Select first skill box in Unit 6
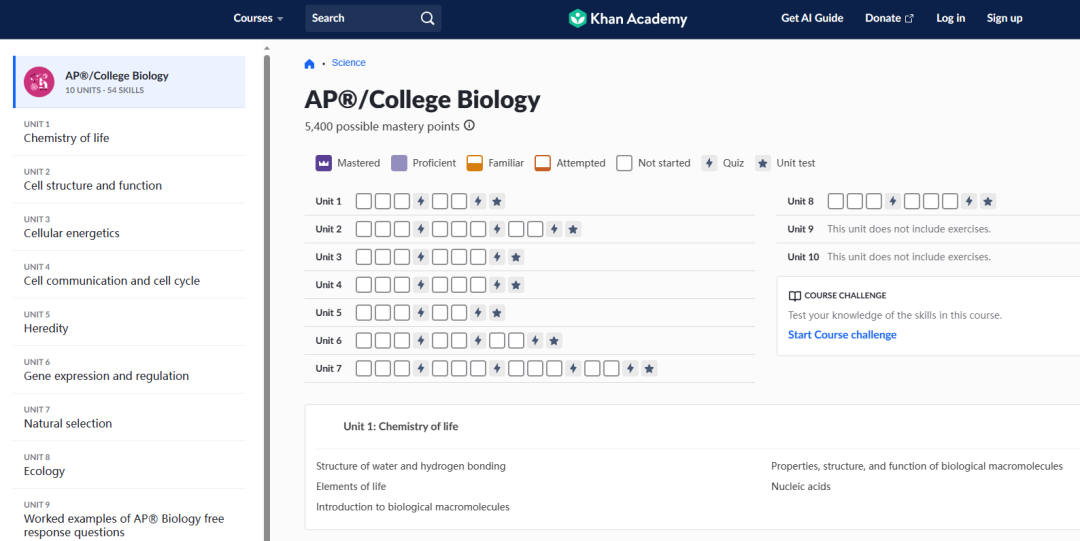 click(x=364, y=340)
